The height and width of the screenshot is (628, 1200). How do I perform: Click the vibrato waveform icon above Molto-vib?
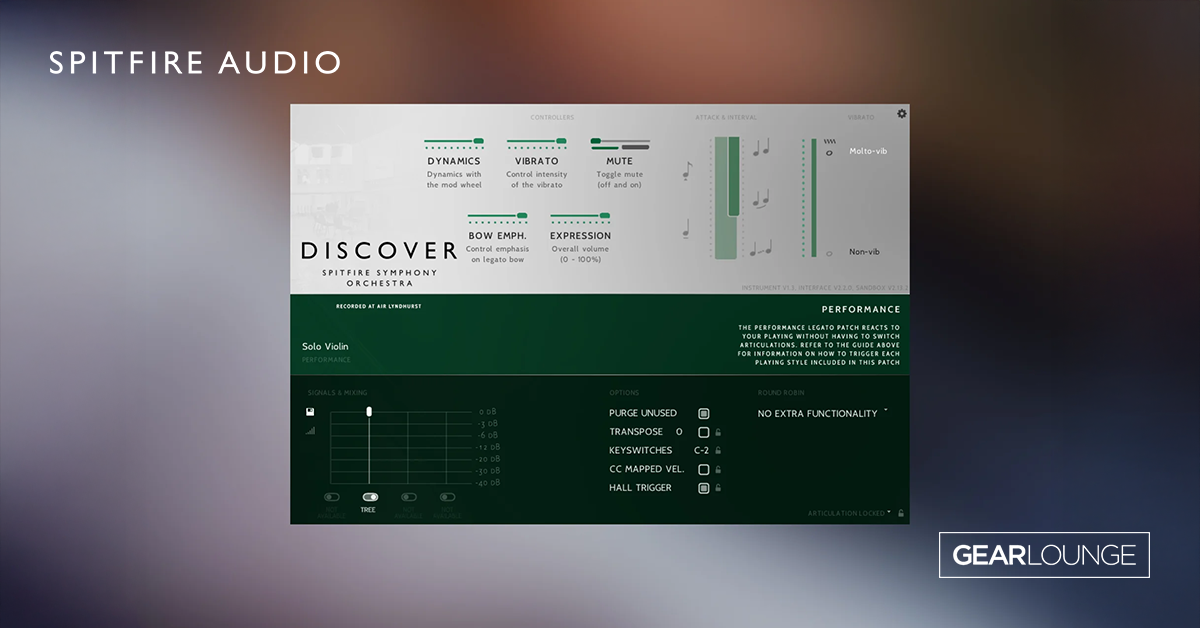(829, 141)
